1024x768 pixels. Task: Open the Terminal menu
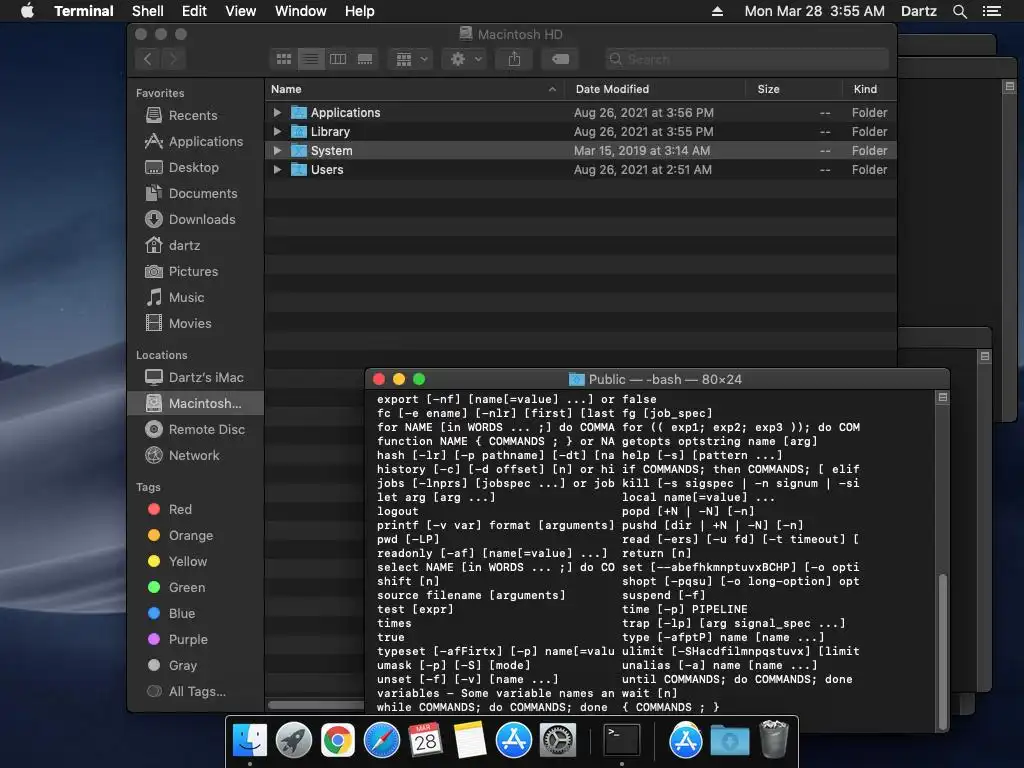[84, 11]
